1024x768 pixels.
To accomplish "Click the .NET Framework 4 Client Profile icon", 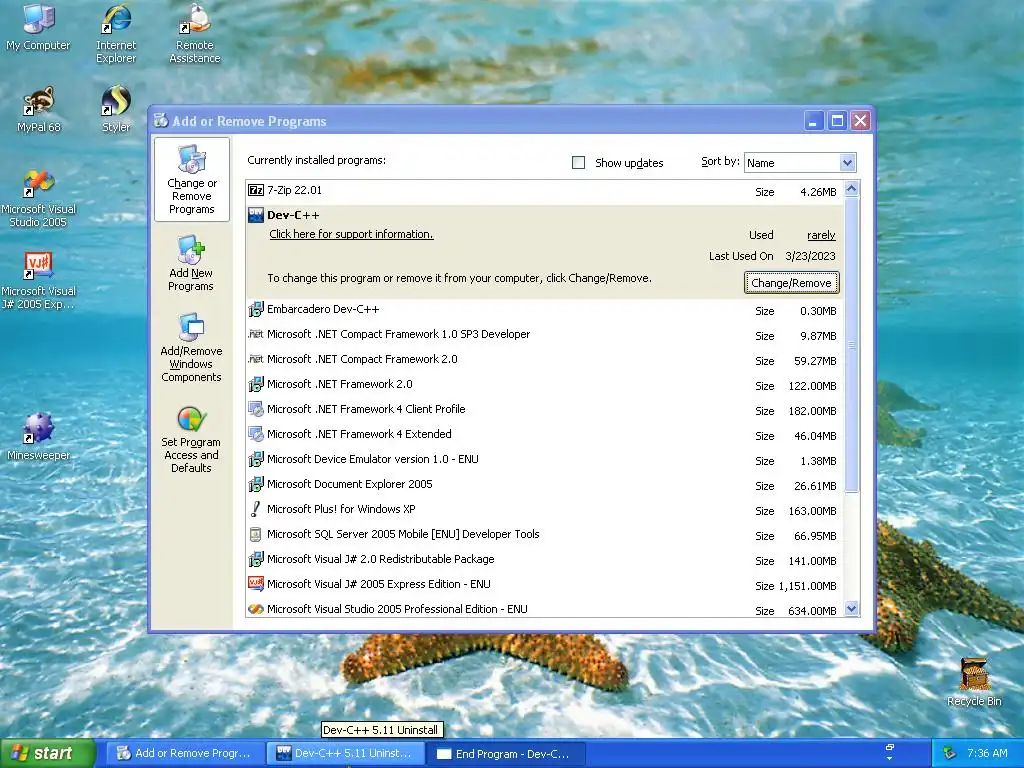I will coord(256,409).
